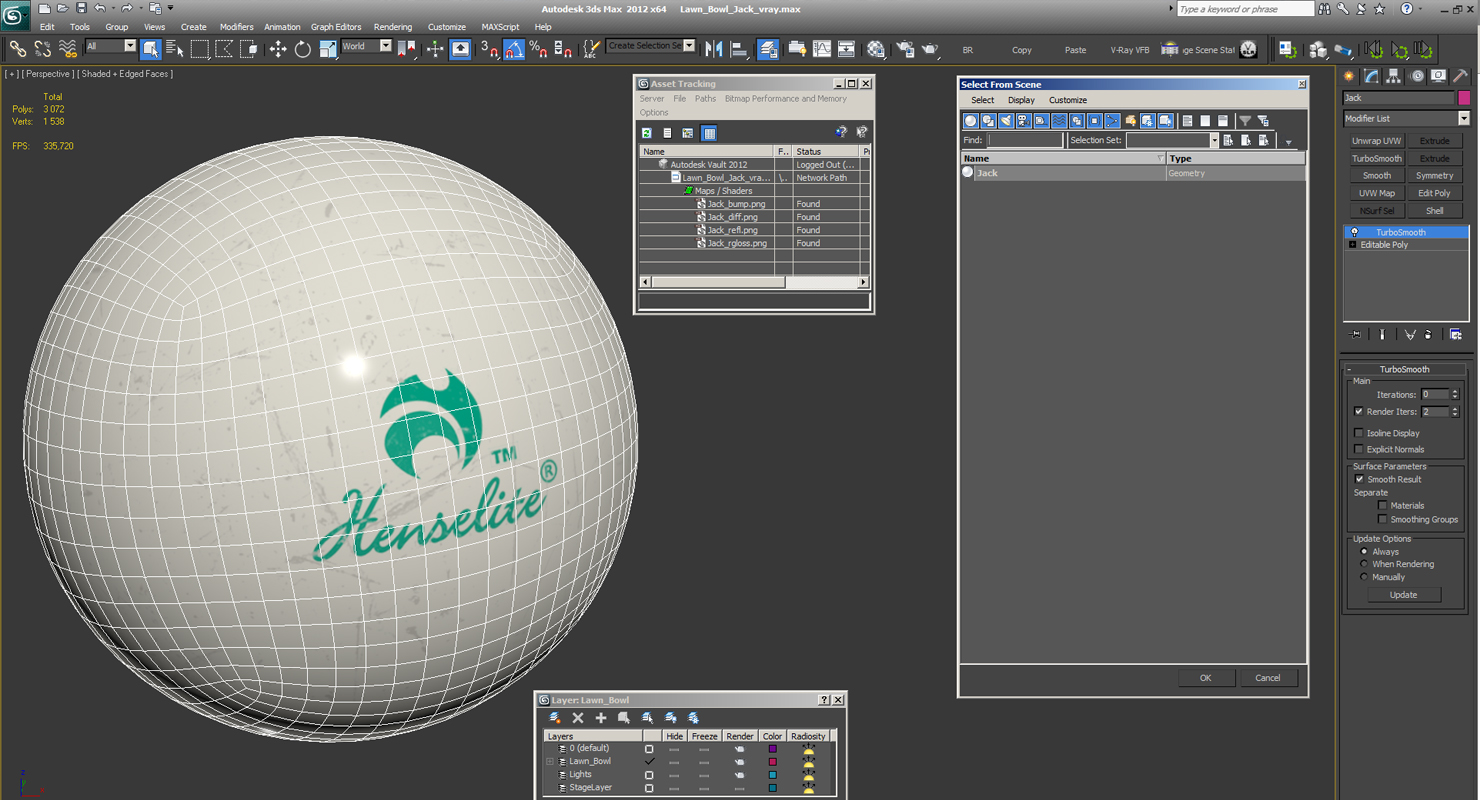This screenshot has height=800, width=1480.
Task: Enable the Explicit Normals checkbox
Action: (x=1358, y=449)
